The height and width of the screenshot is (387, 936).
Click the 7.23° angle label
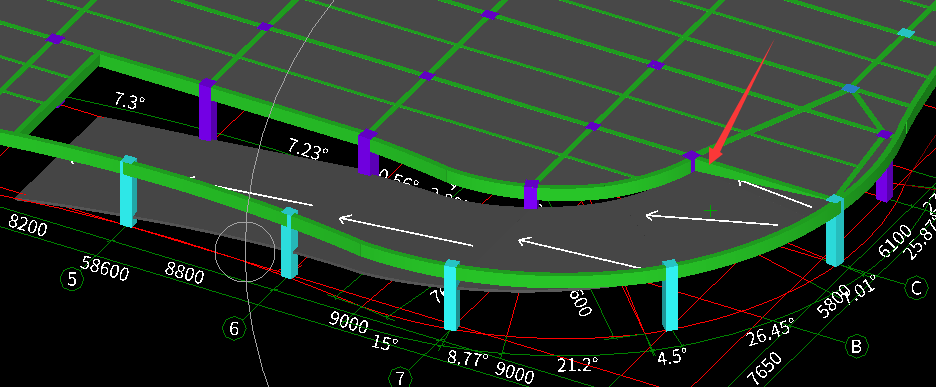[x=308, y=148]
